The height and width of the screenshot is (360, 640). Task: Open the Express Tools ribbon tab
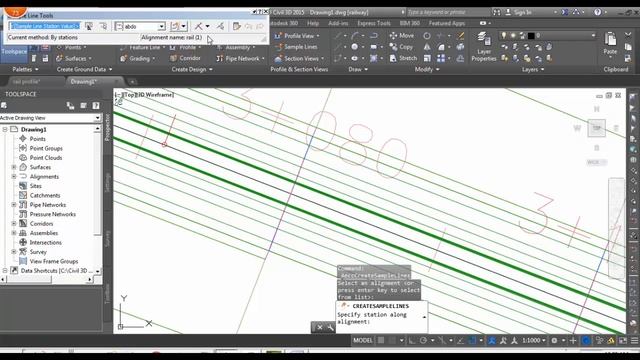point(374,24)
